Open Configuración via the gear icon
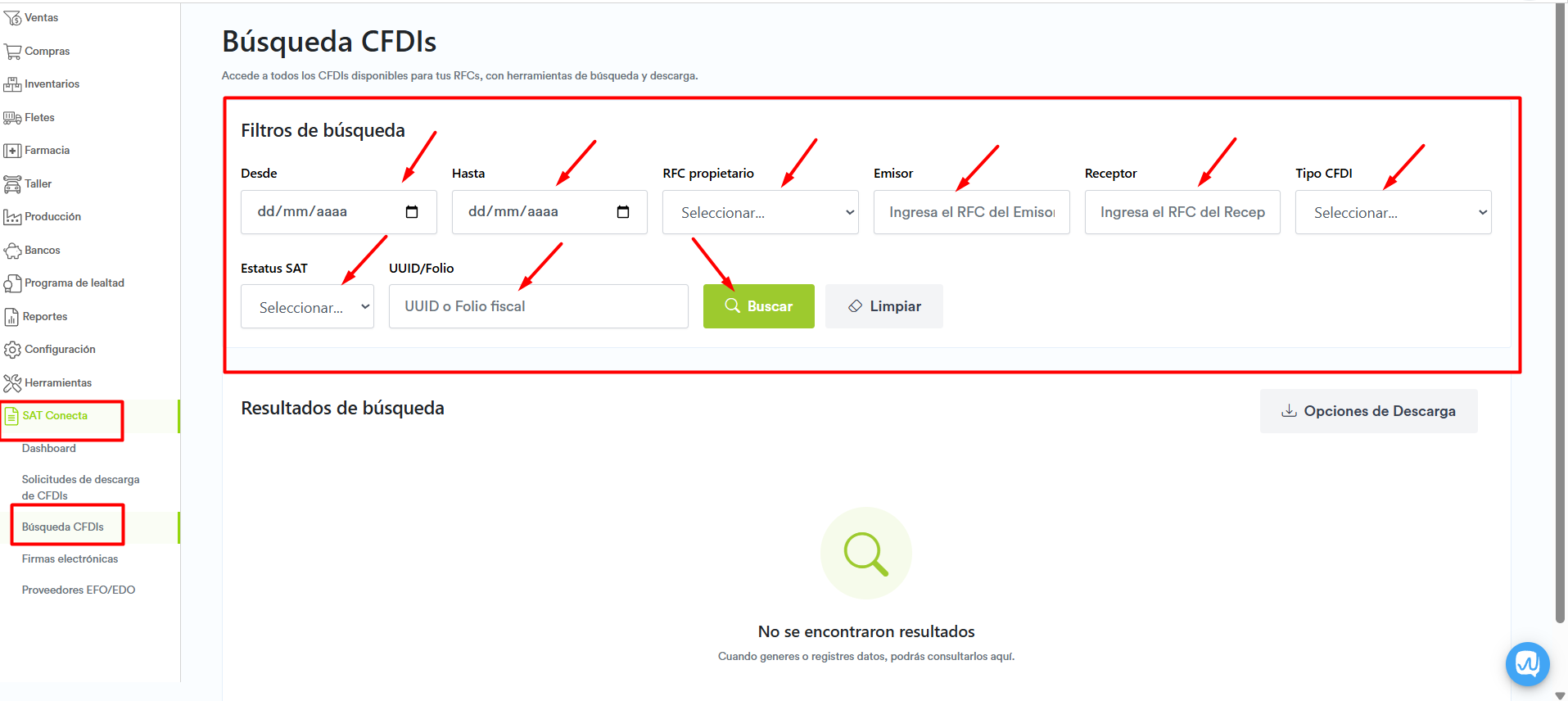Viewport: 1568px width, 701px height. click(x=12, y=350)
